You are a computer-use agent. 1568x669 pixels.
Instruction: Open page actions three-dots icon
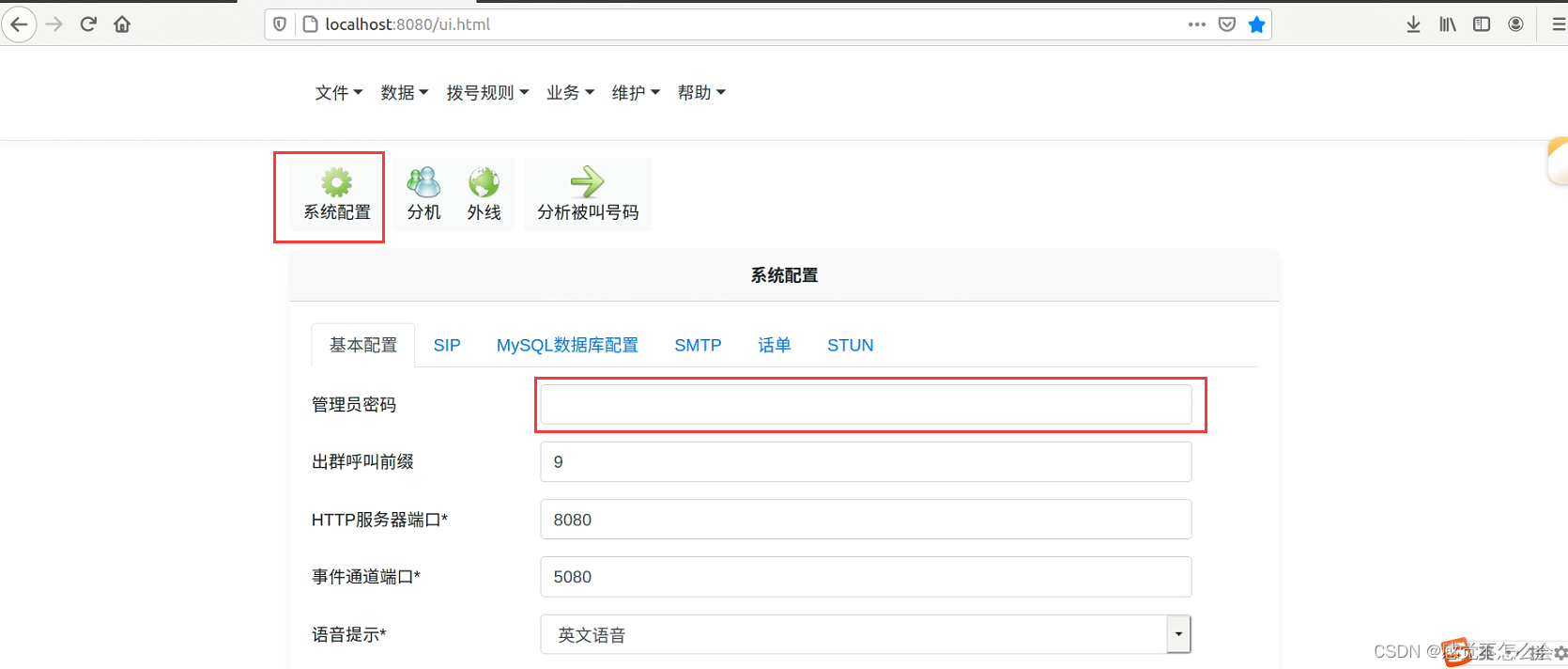click(1196, 24)
